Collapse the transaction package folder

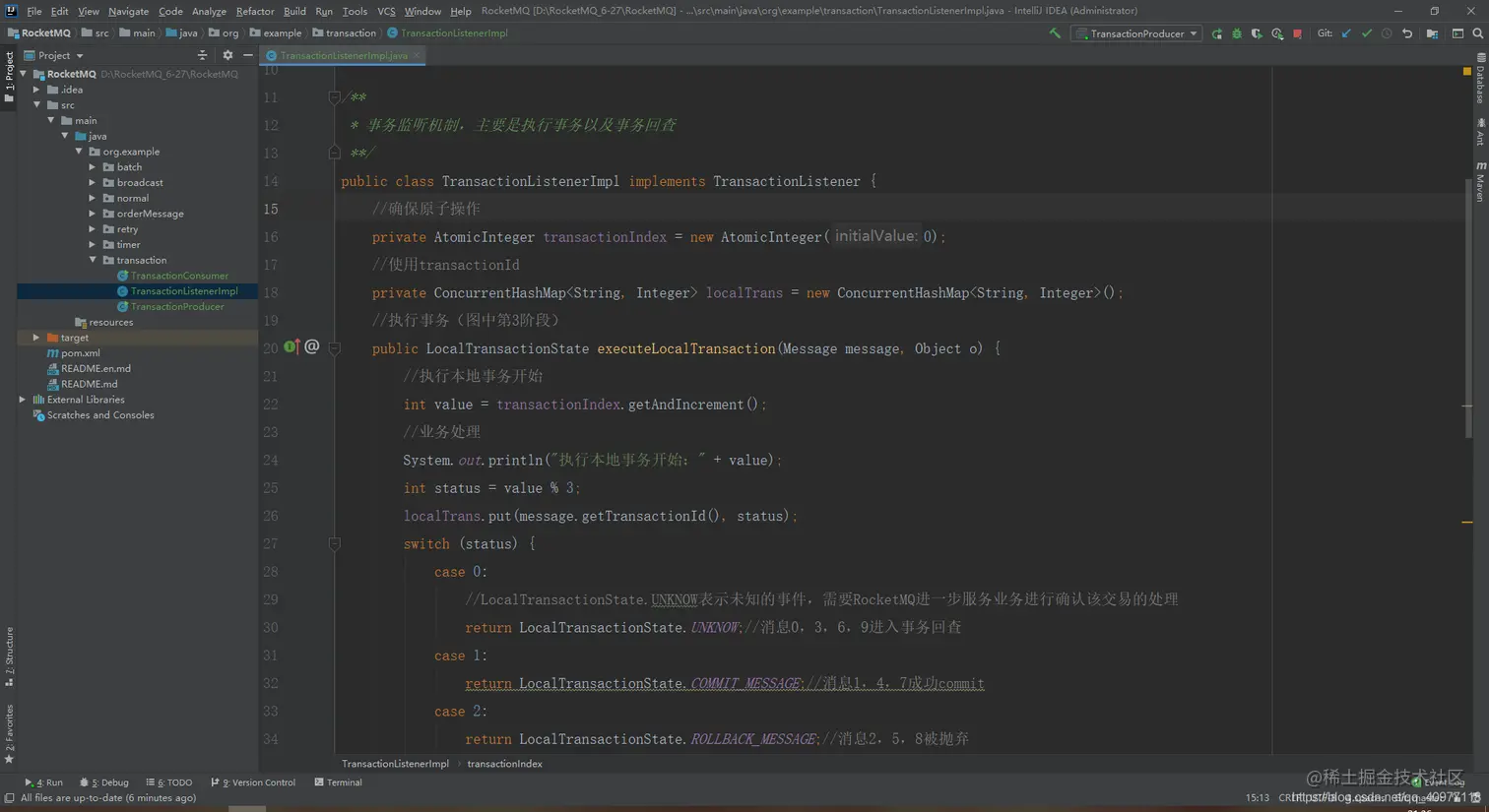click(94, 260)
